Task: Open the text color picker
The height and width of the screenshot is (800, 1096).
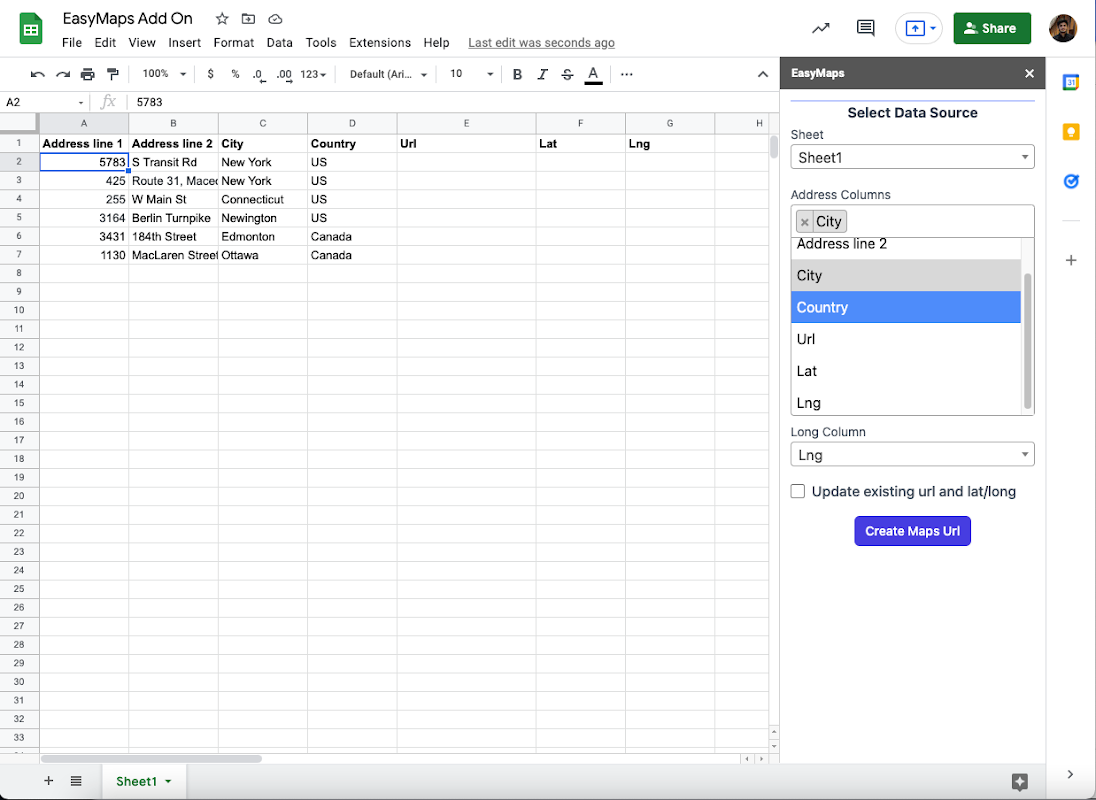Action: click(x=593, y=74)
